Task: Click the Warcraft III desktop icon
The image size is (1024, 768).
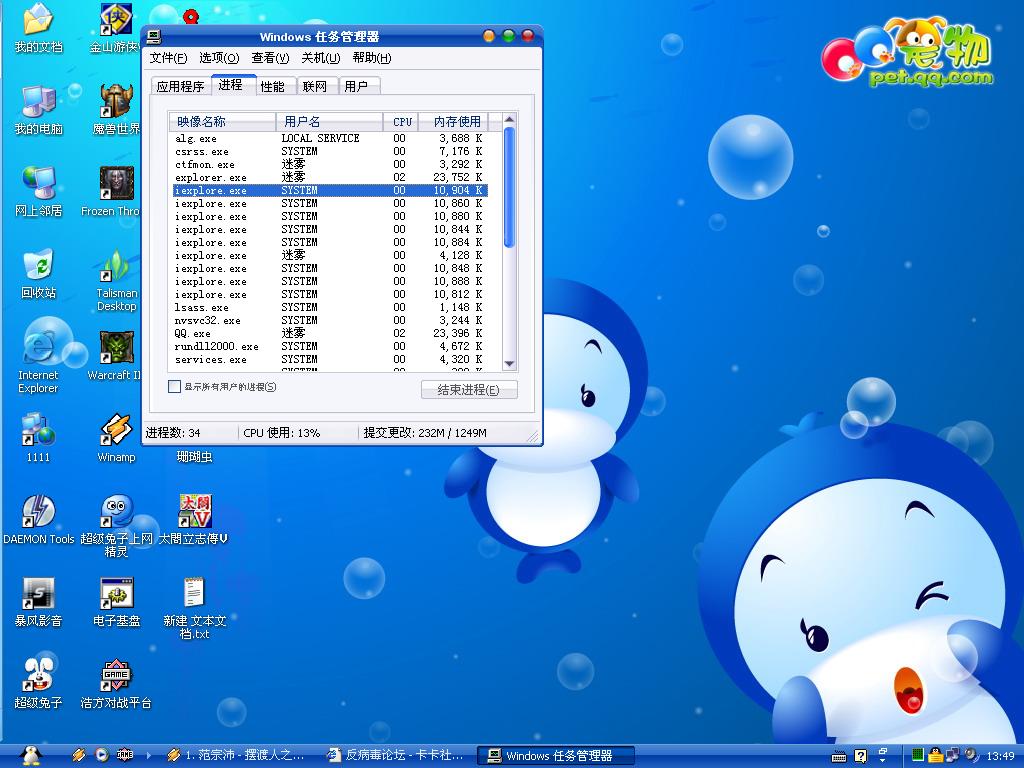Action: (x=116, y=348)
